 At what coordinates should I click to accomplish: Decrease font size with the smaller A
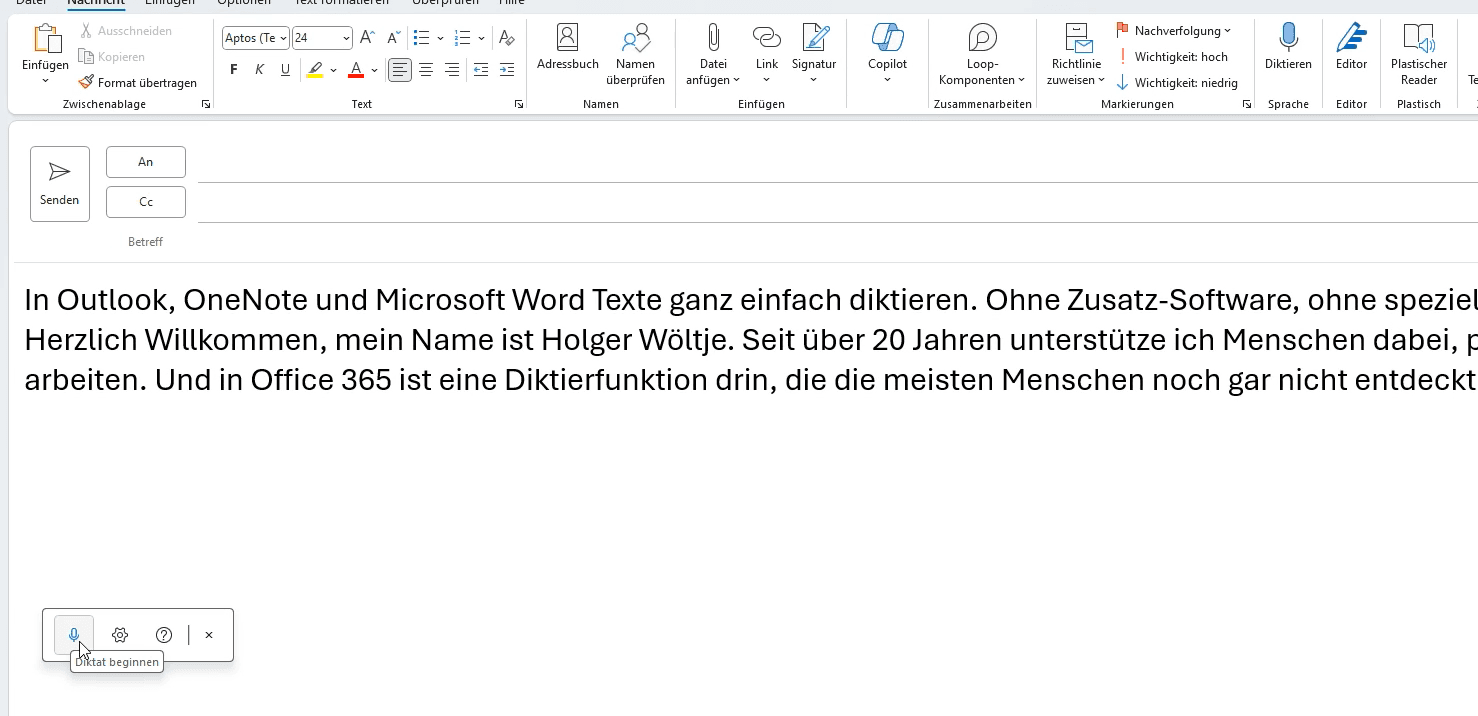(394, 38)
